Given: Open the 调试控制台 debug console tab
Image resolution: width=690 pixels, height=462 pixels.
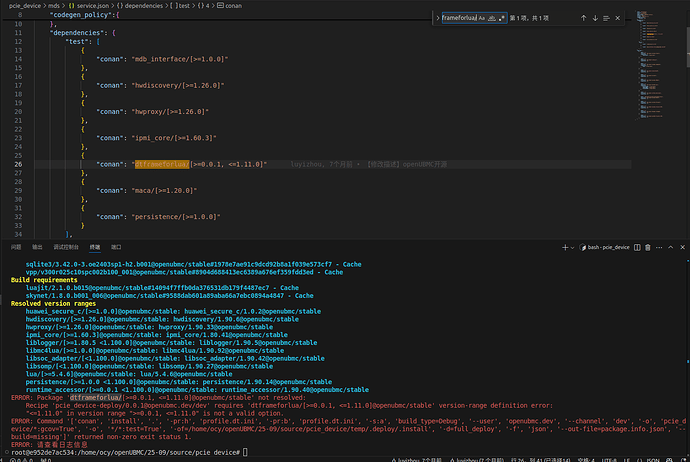Looking at the screenshot, I should coord(65,245).
